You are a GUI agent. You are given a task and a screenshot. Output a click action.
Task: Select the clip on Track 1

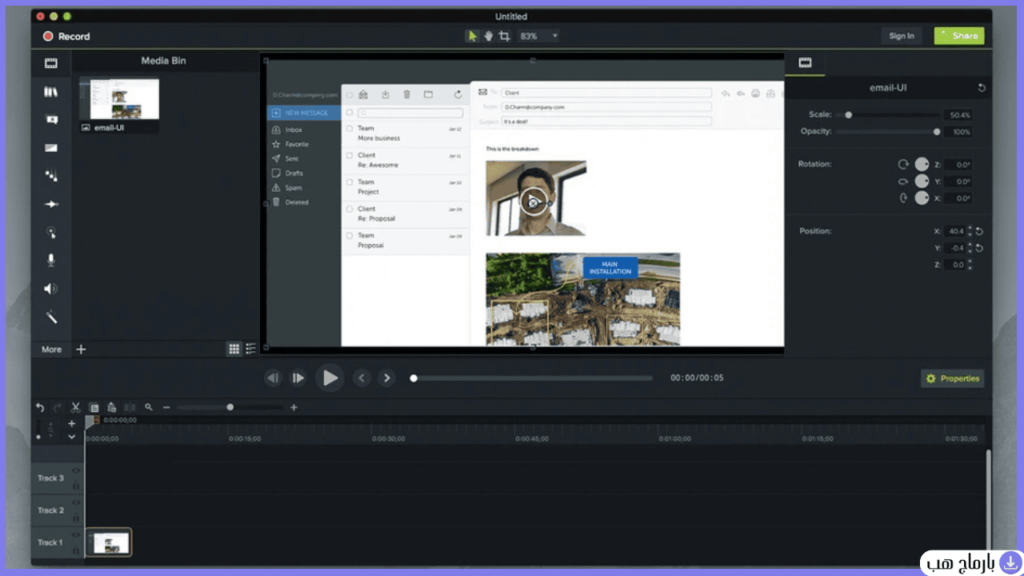(x=108, y=543)
